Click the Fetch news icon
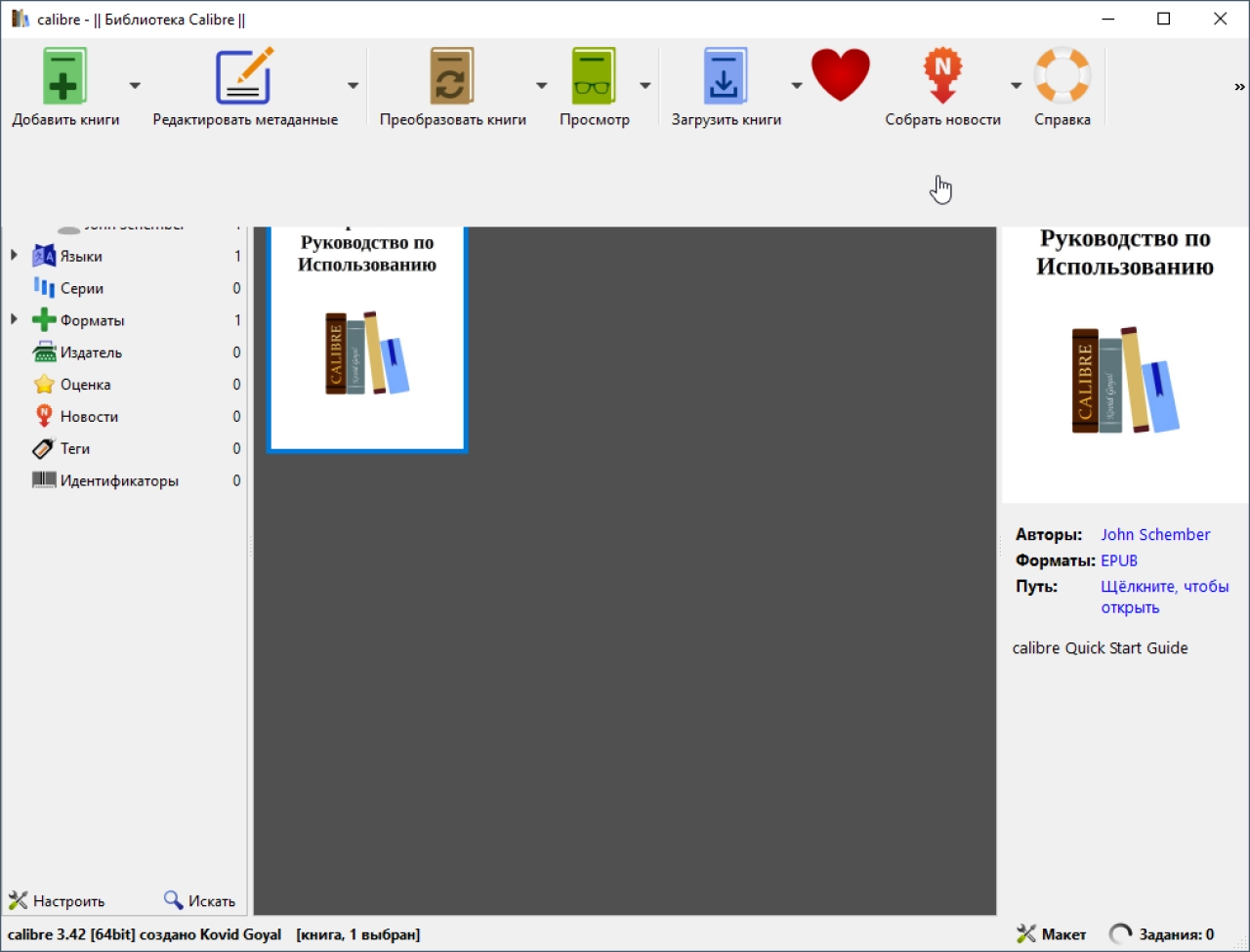Screen dimensions: 1250x952 click(942, 76)
